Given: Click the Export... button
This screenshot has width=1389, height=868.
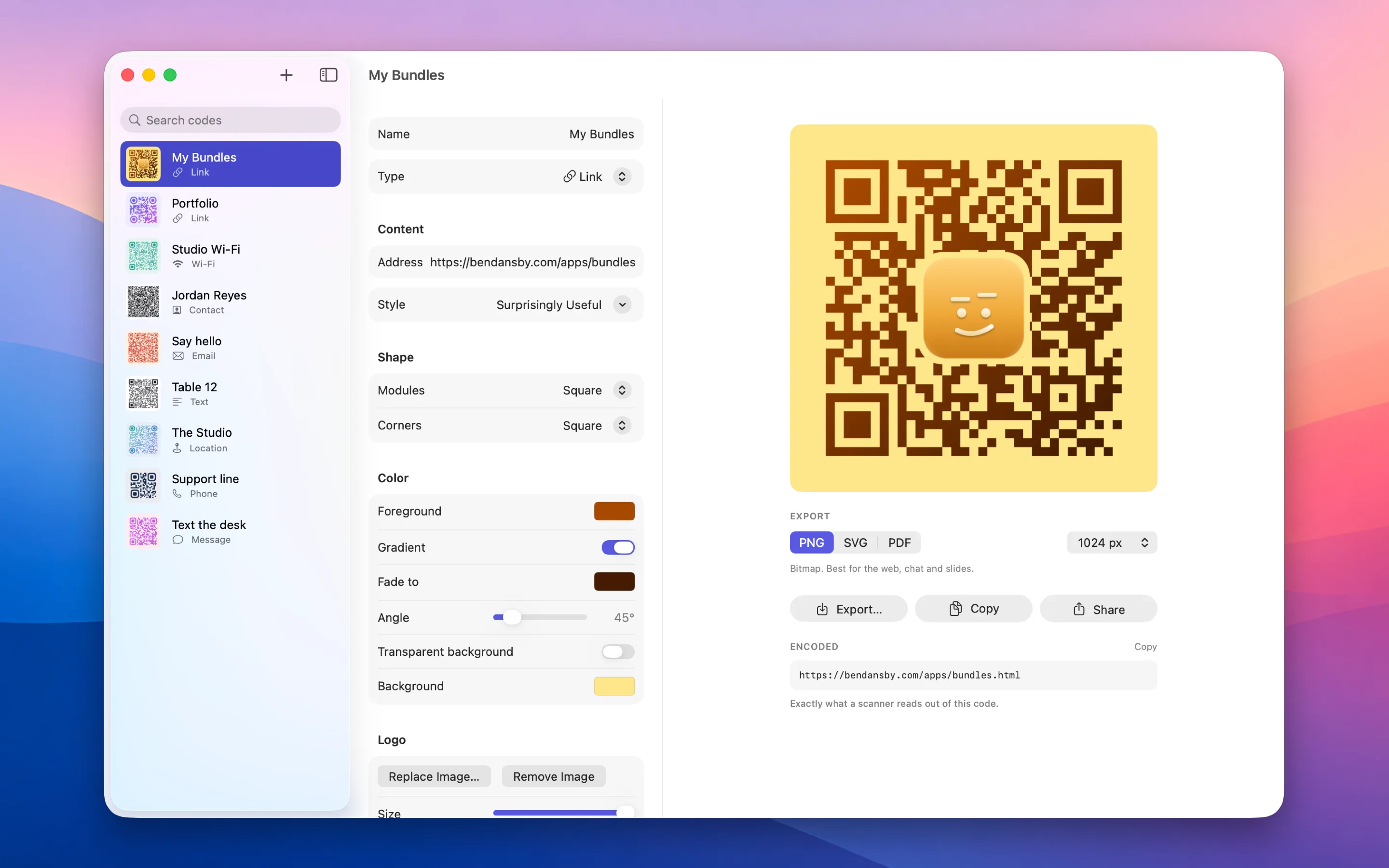Looking at the screenshot, I should point(848,609).
